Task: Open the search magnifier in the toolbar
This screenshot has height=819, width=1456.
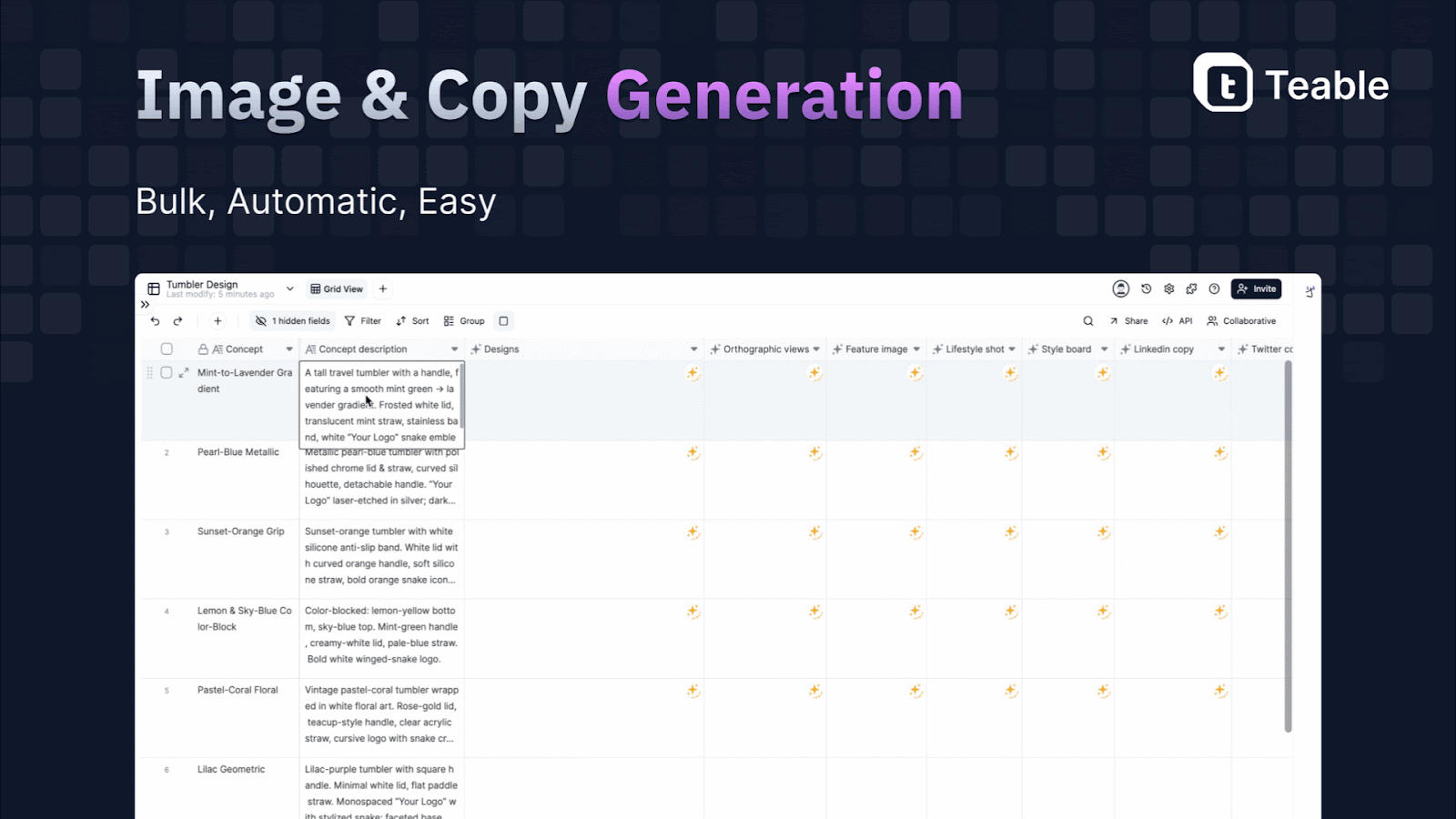Action: 1088,320
